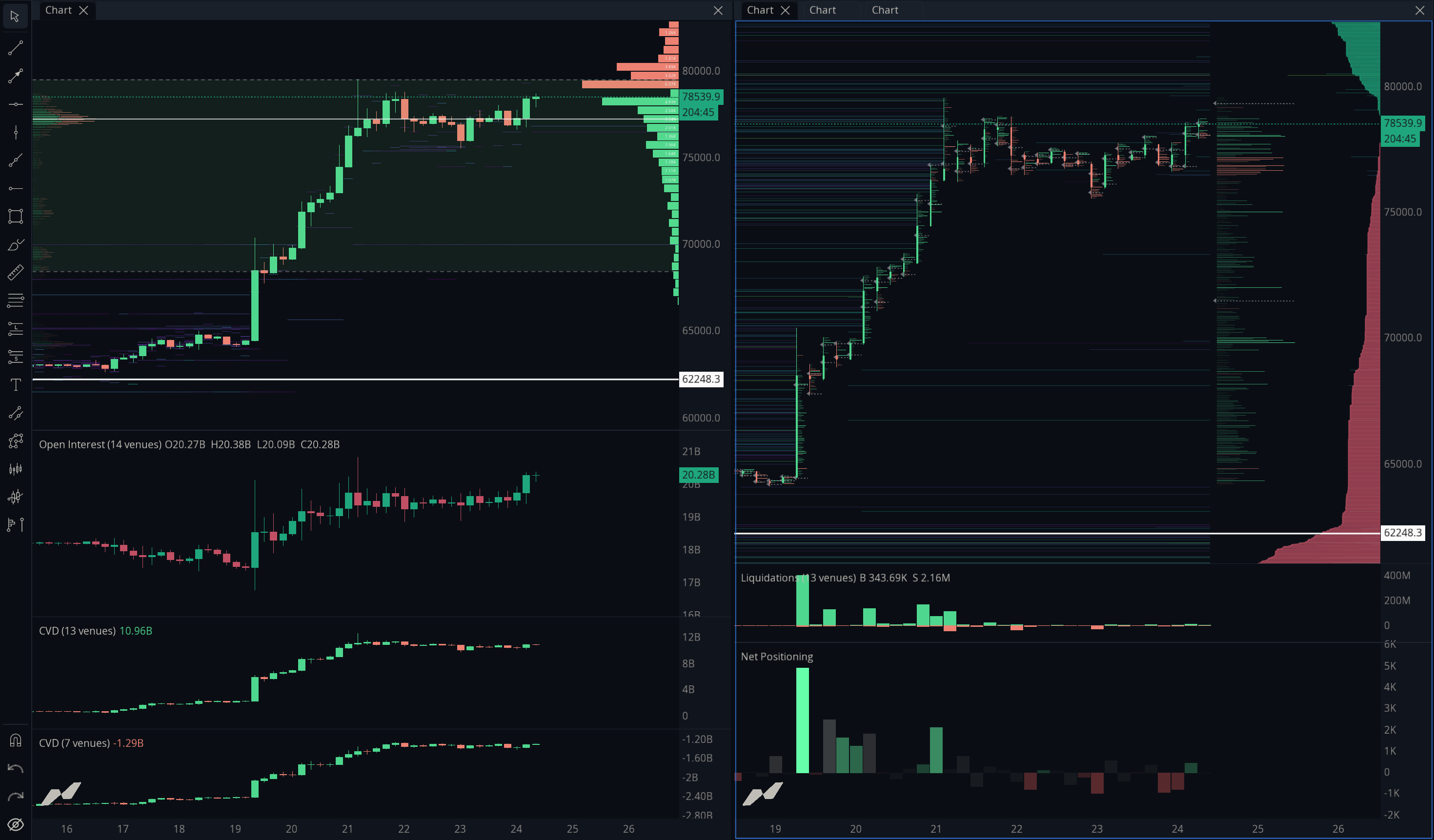Toggle hide all drawings eye icon

[x=15, y=824]
